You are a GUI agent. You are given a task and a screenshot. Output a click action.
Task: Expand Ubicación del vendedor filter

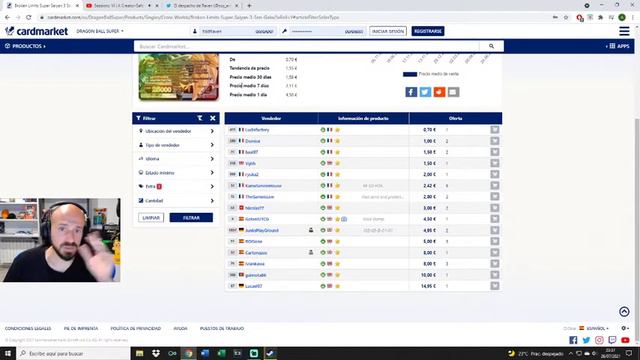coord(176,131)
